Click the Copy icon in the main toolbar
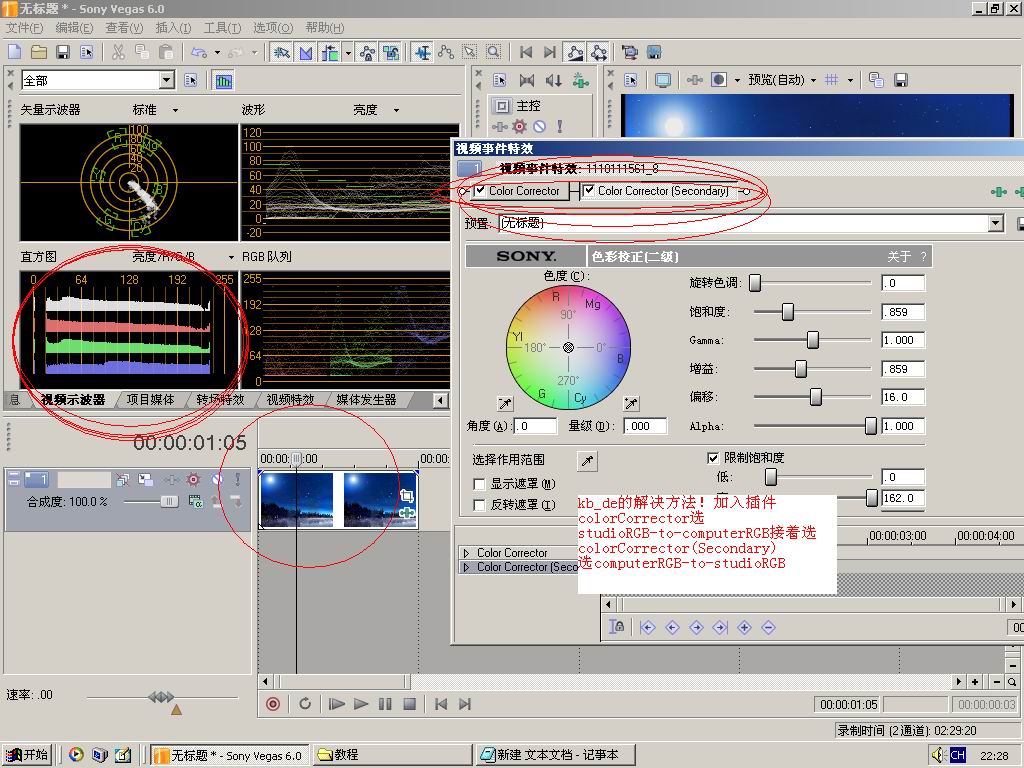Screen dimensions: 1024x768 click(x=142, y=52)
